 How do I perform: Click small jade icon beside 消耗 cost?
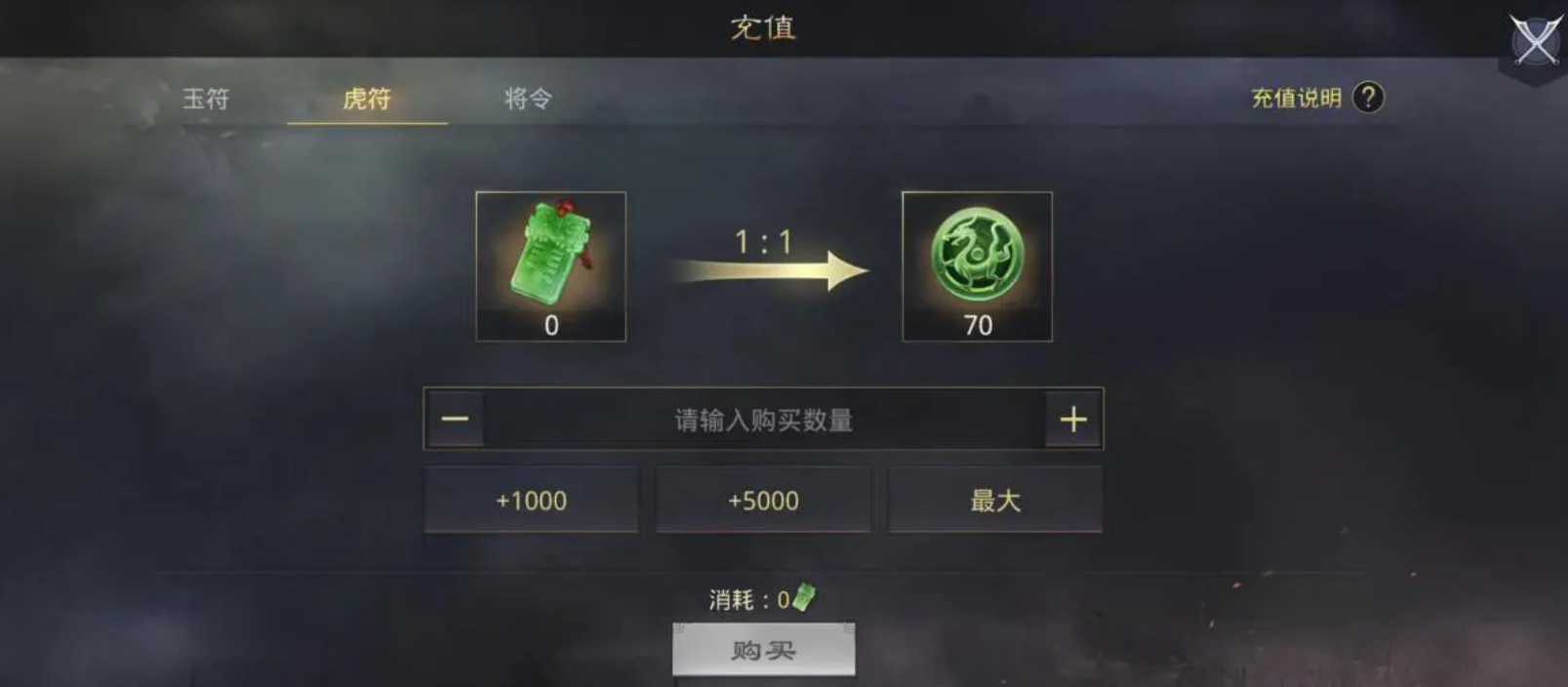(803, 596)
